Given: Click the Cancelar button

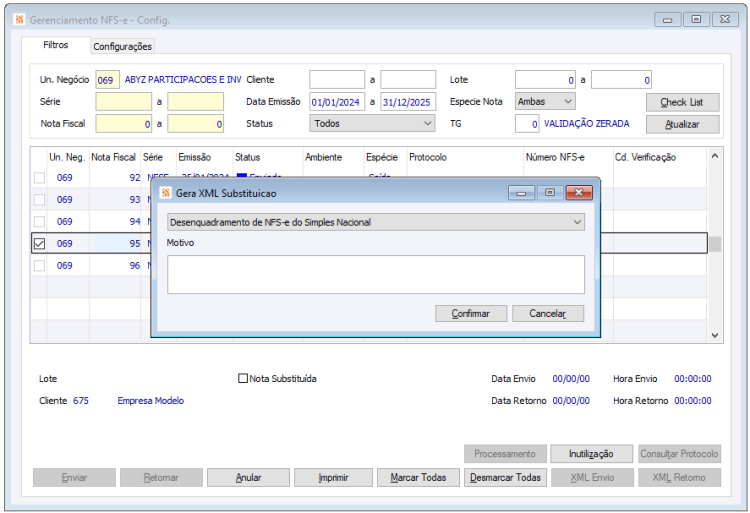Looking at the screenshot, I should tap(548, 314).
